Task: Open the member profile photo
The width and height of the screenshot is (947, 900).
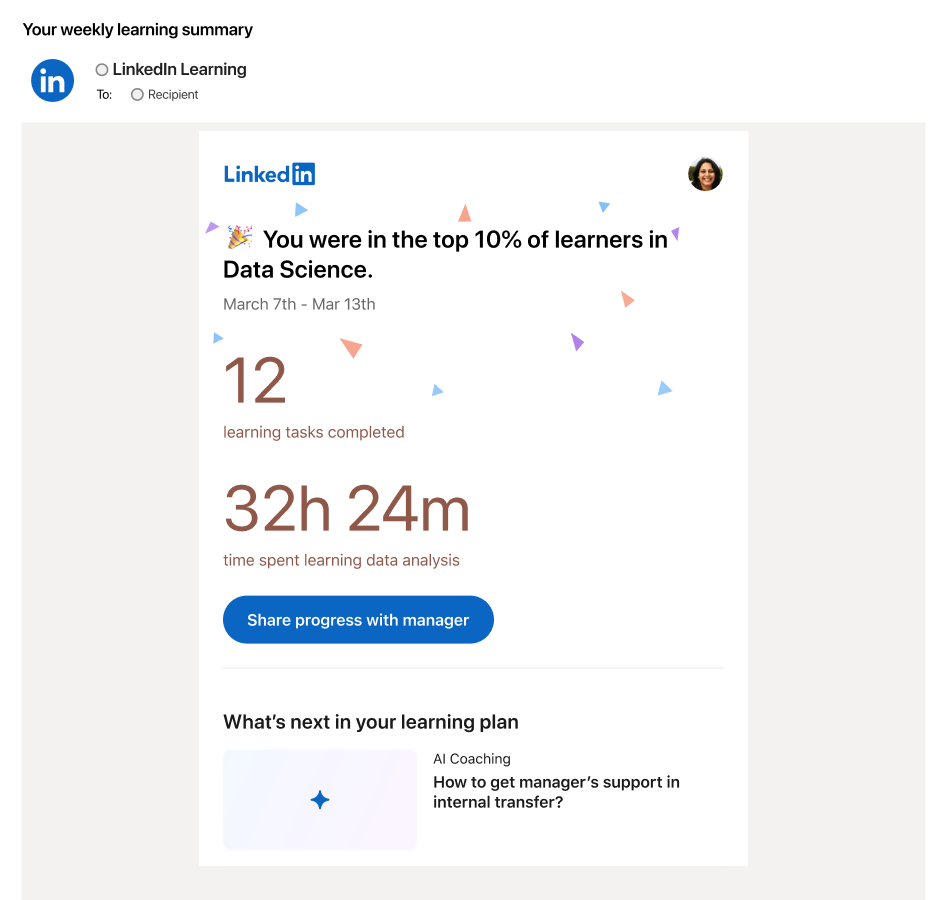Action: [x=705, y=174]
